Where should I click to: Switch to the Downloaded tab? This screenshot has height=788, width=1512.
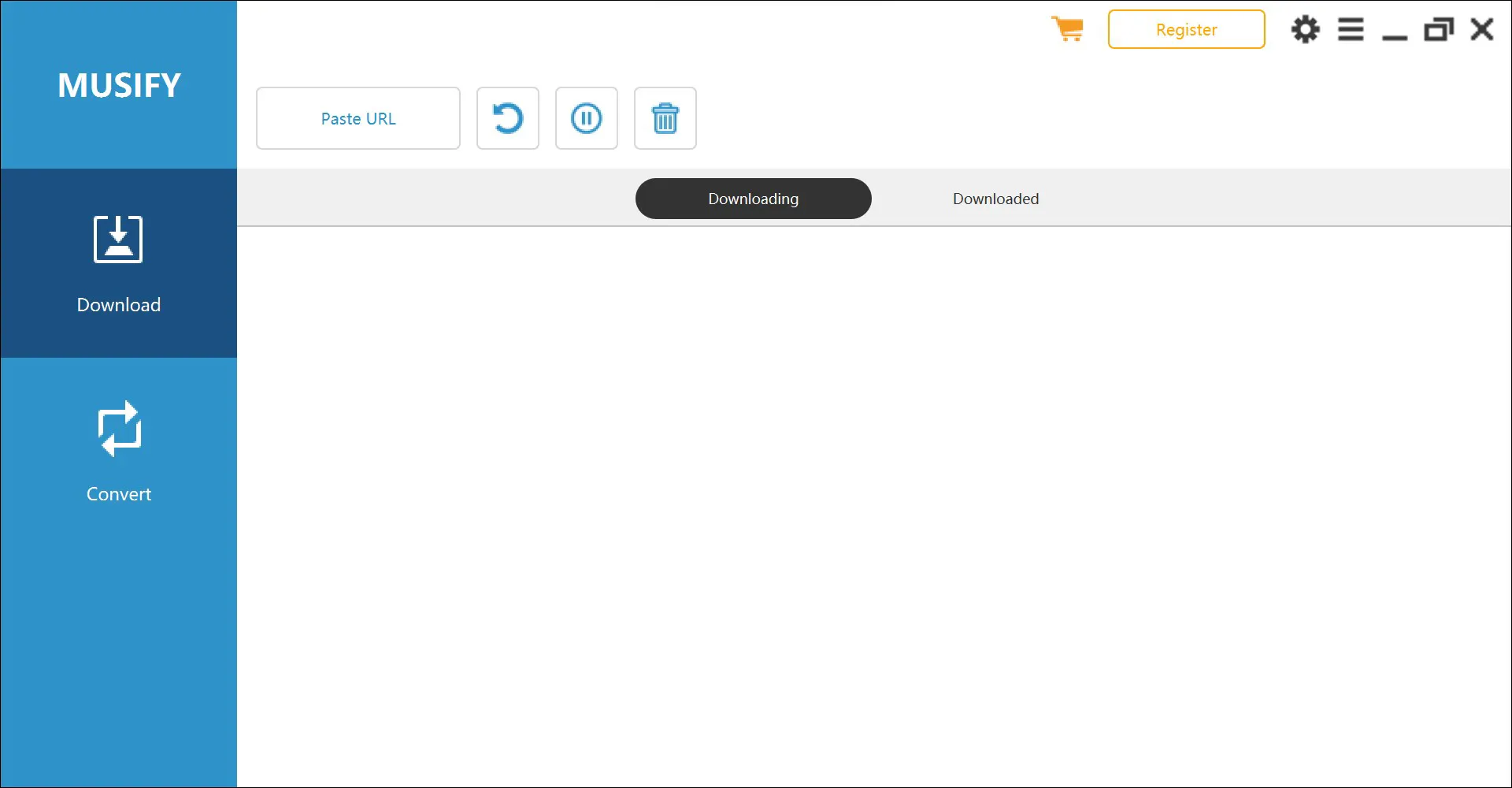[x=995, y=199]
